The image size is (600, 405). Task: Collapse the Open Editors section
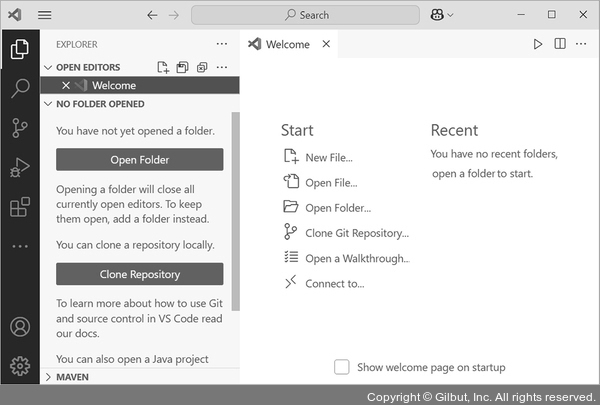coord(47,67)
